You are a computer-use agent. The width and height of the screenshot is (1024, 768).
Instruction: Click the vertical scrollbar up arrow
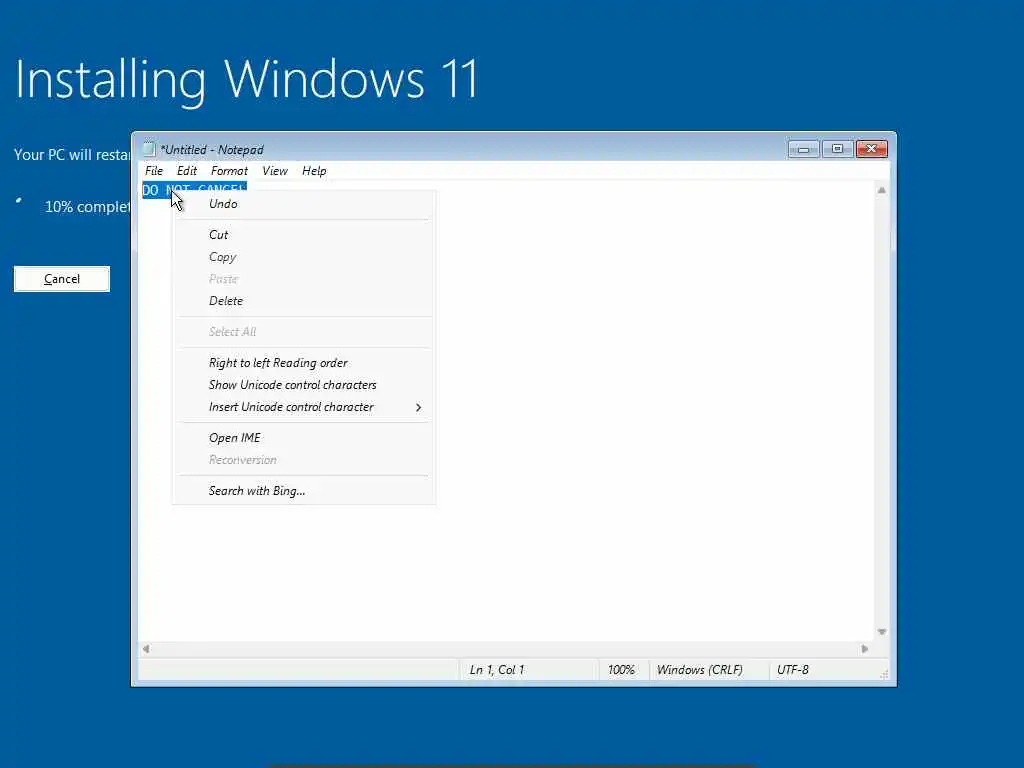882,190
